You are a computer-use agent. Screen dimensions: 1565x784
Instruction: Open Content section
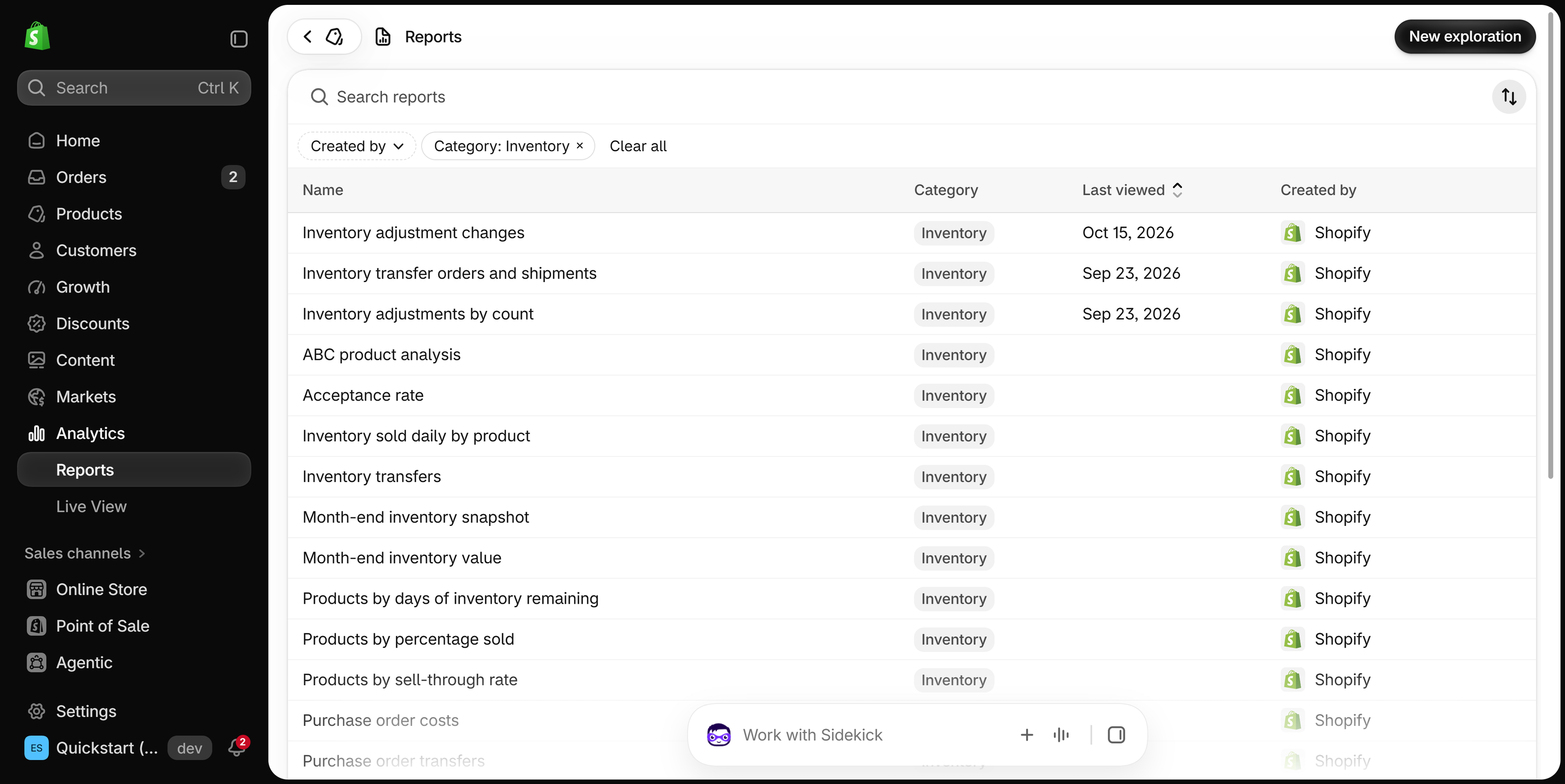134,360
